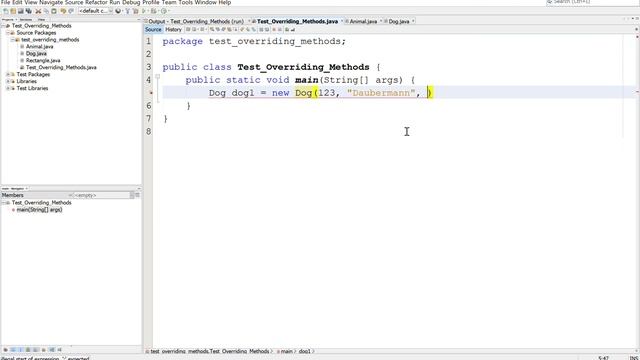Click the New Project toolbar icon

13,11
